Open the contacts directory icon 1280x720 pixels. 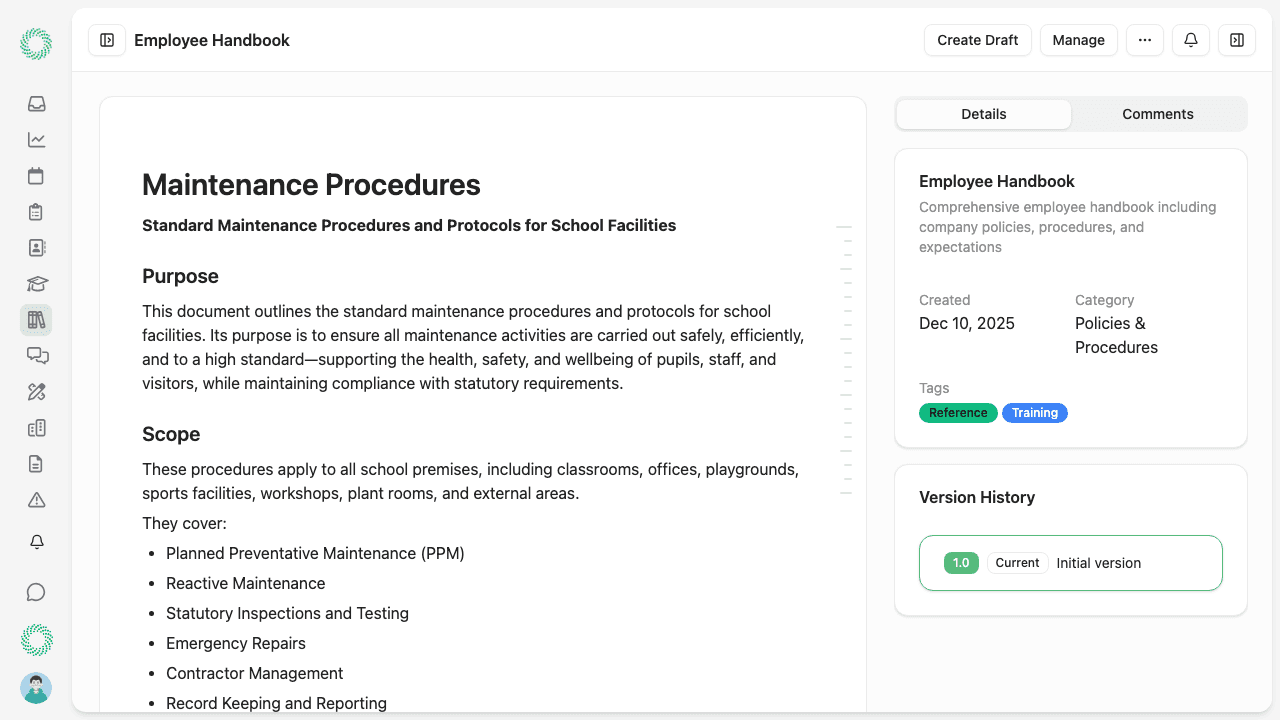click(36, 247)
